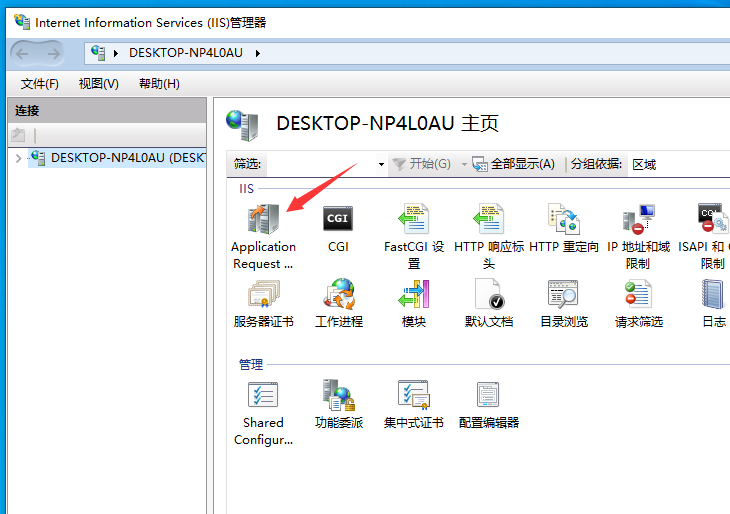Viewport: 730px width, 514px height.
Task: Open 默认文档 feature icon
Action: (488, 295)
